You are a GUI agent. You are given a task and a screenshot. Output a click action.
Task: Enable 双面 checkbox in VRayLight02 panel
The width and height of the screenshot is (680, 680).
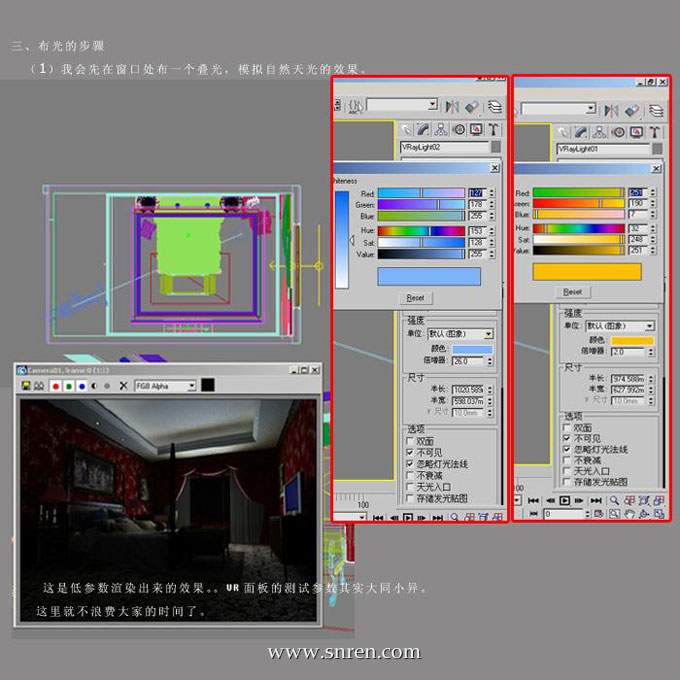tap(410, 441)
